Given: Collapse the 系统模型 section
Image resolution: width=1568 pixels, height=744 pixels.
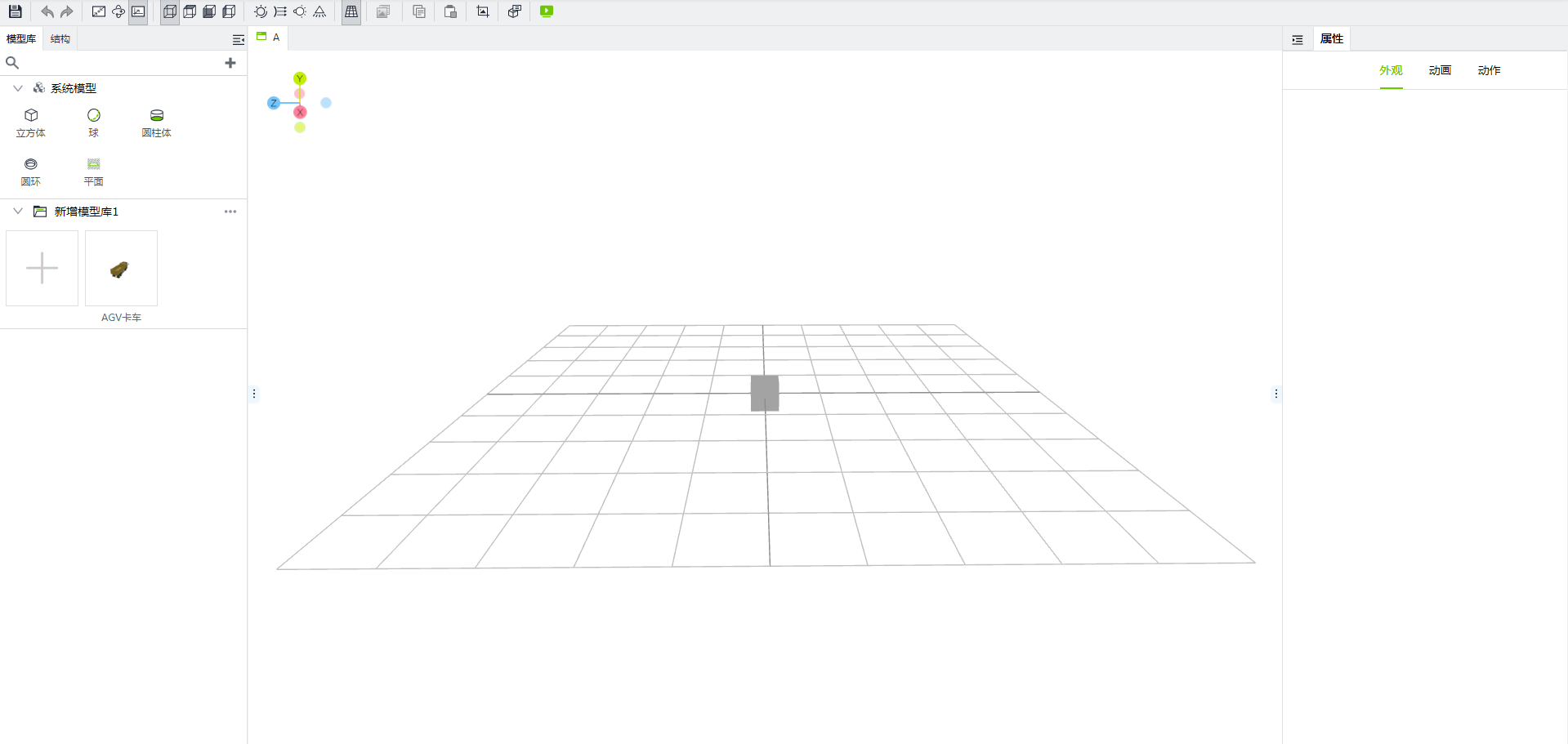Looking at the screenshot, I should (x=18, y=88).
